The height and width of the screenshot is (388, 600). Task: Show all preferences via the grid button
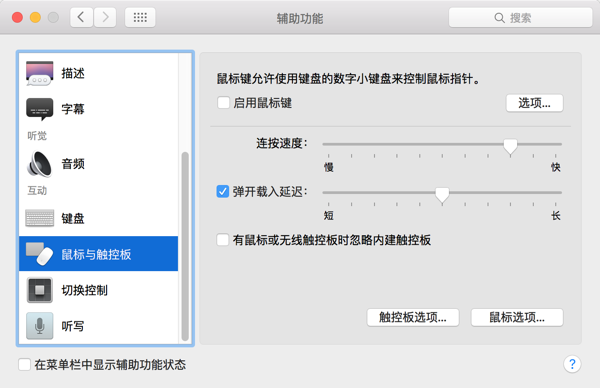point(140,17)
